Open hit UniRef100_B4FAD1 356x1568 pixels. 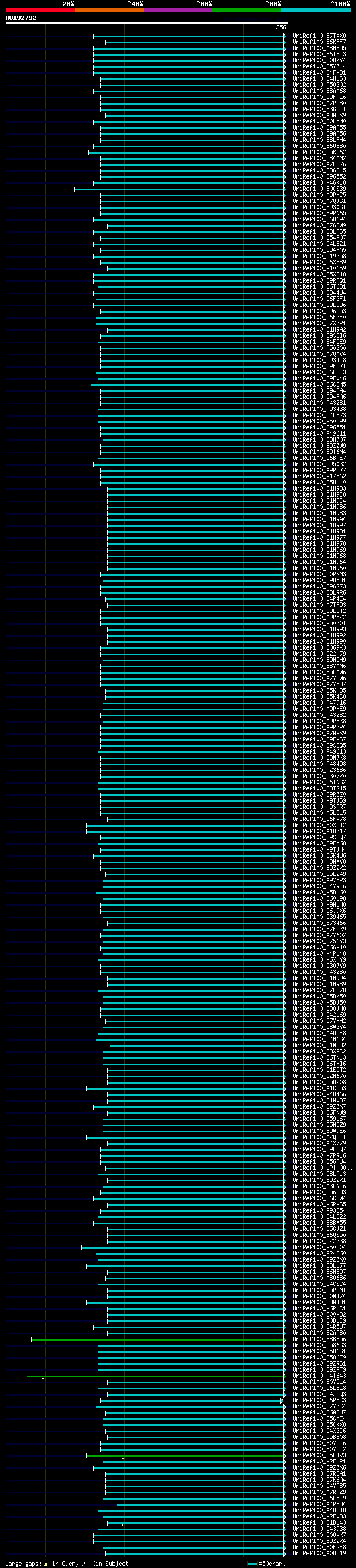coord(319,72)
